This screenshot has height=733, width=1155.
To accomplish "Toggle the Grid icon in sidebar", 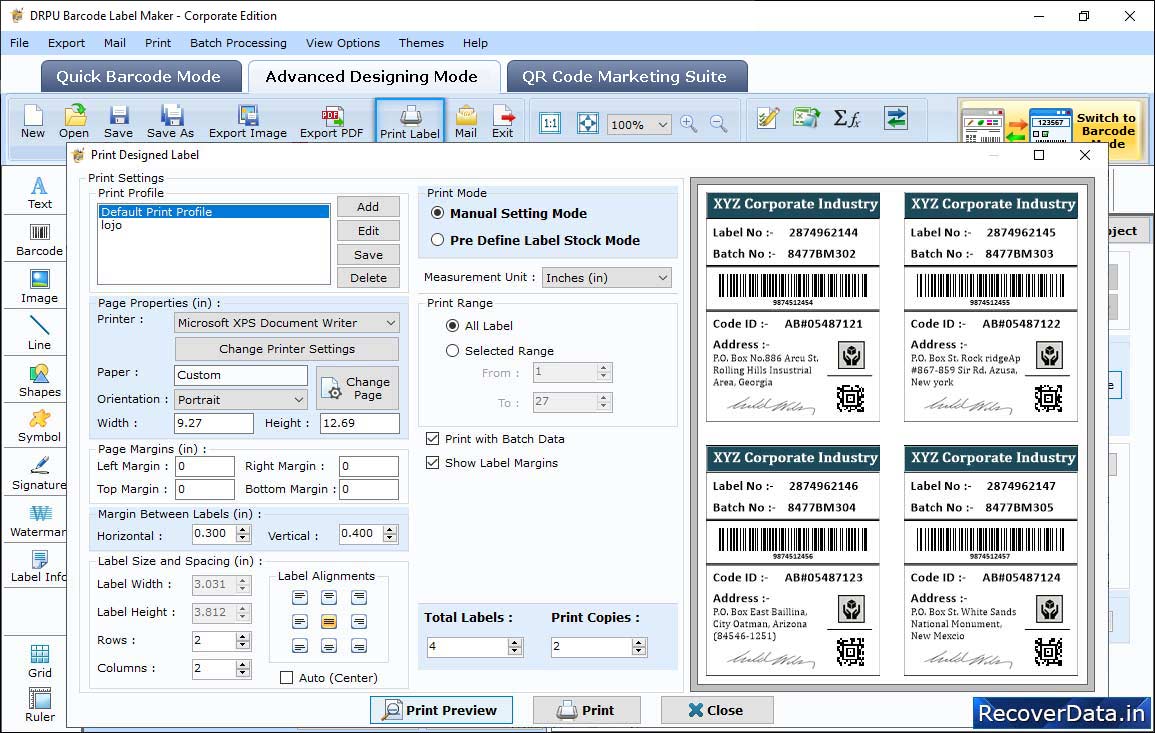I will point(40,661).
